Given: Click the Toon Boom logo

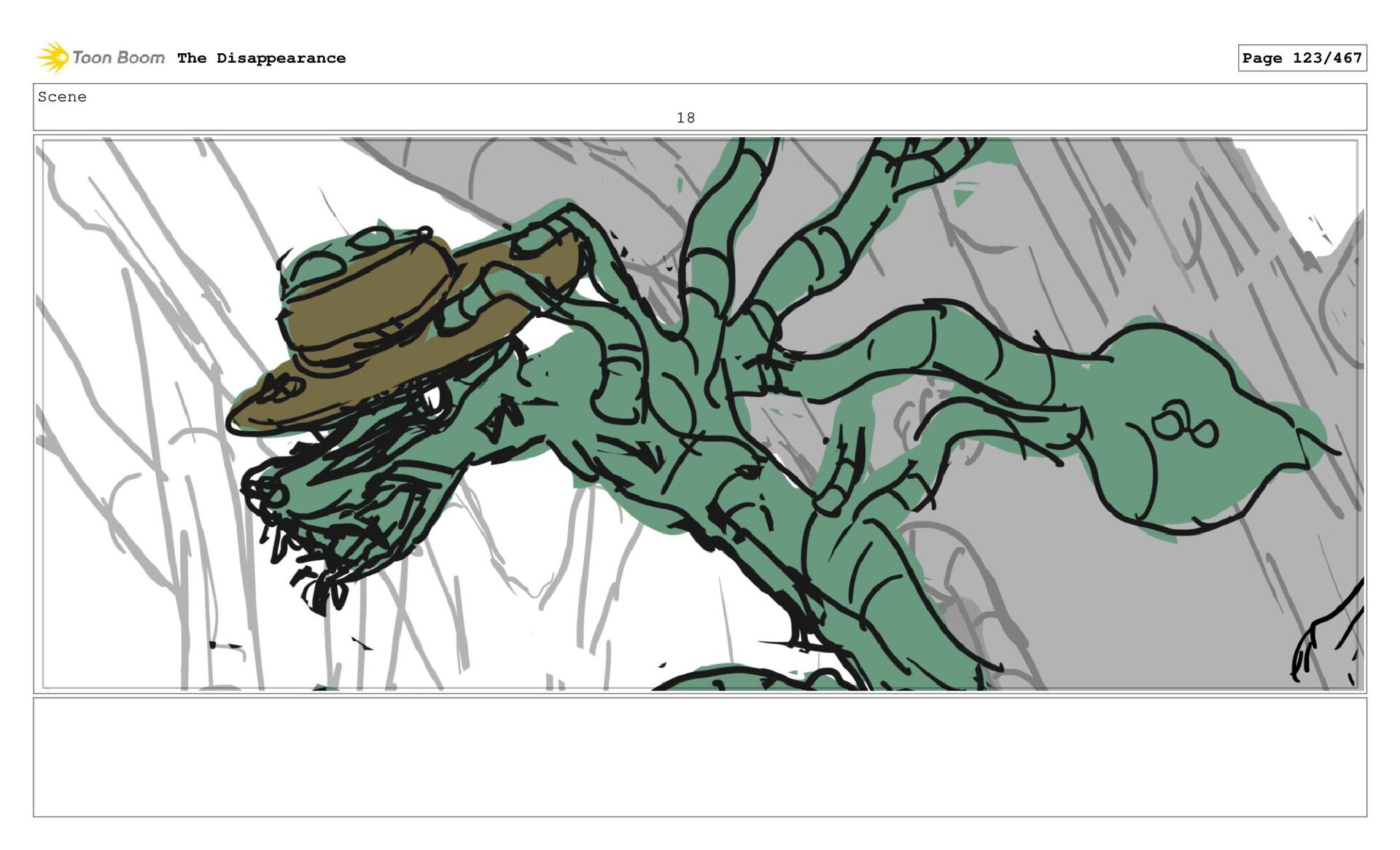Looking at the screenshot, I should tap(101, 58).
